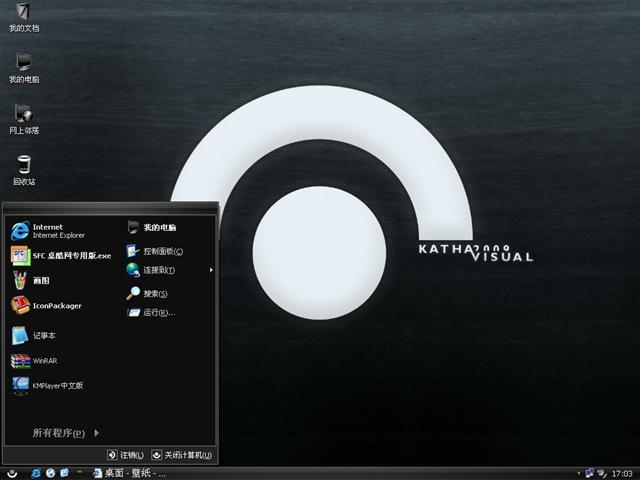The width and height of the screenshot is (640, 480).
Task: Click the 注销(L) log off button
Action: click(x=126, y=455)
